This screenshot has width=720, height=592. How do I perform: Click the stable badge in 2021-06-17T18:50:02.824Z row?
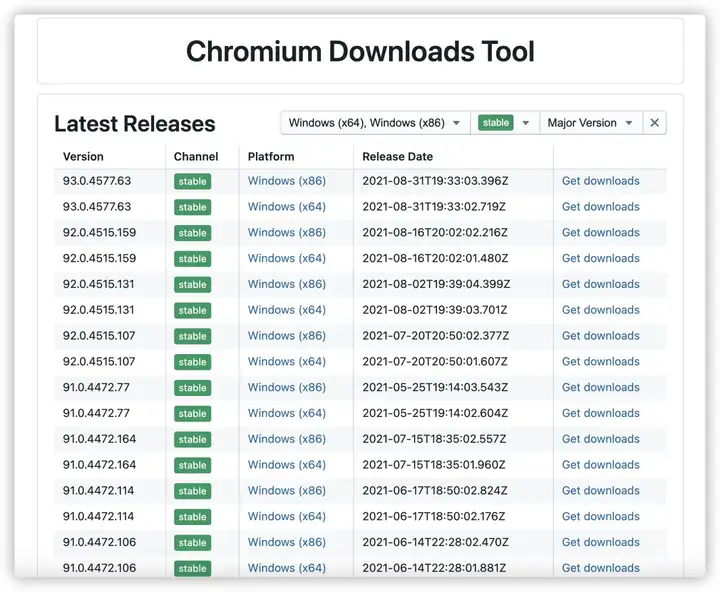[x=192, y=491]
